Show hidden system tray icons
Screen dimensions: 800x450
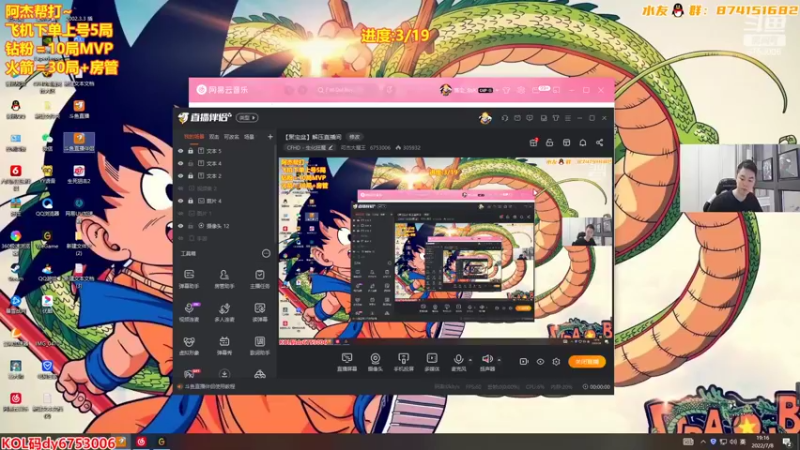(703, 441)
